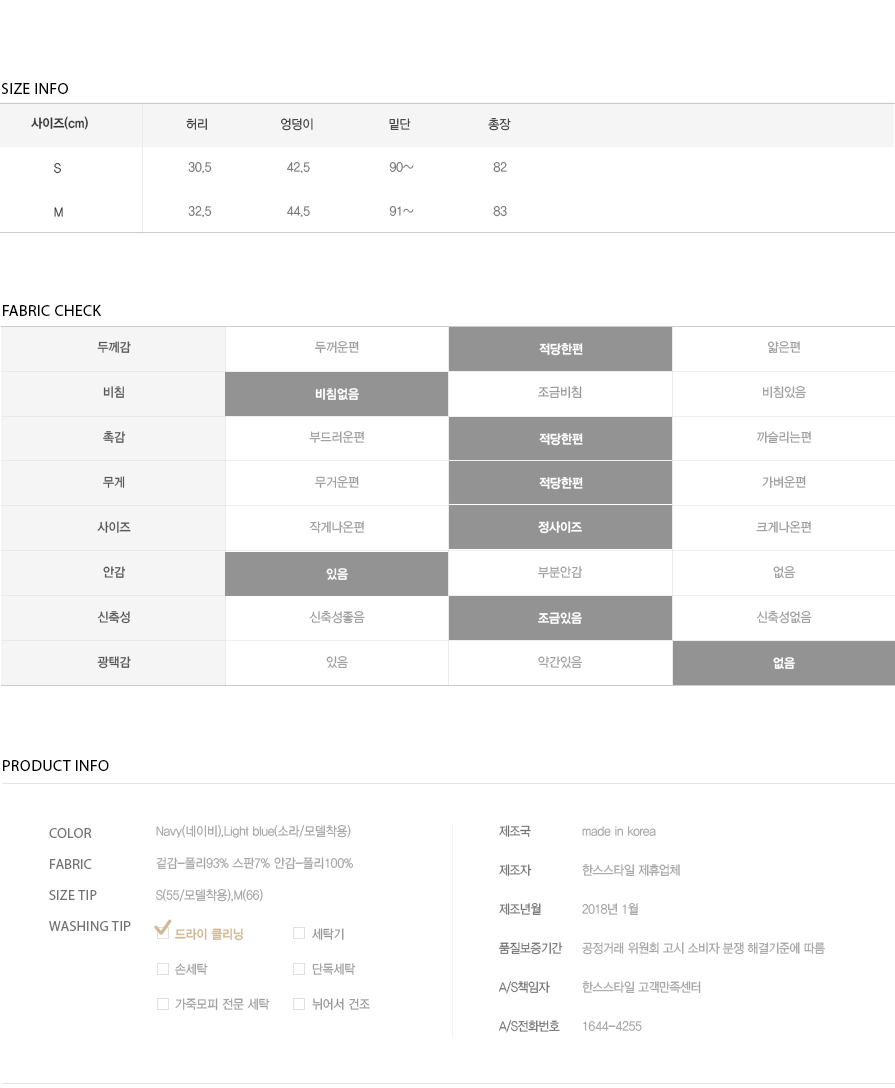
Task: Click the 신축성좋음 cell
Action: click(x=337, y=617)
